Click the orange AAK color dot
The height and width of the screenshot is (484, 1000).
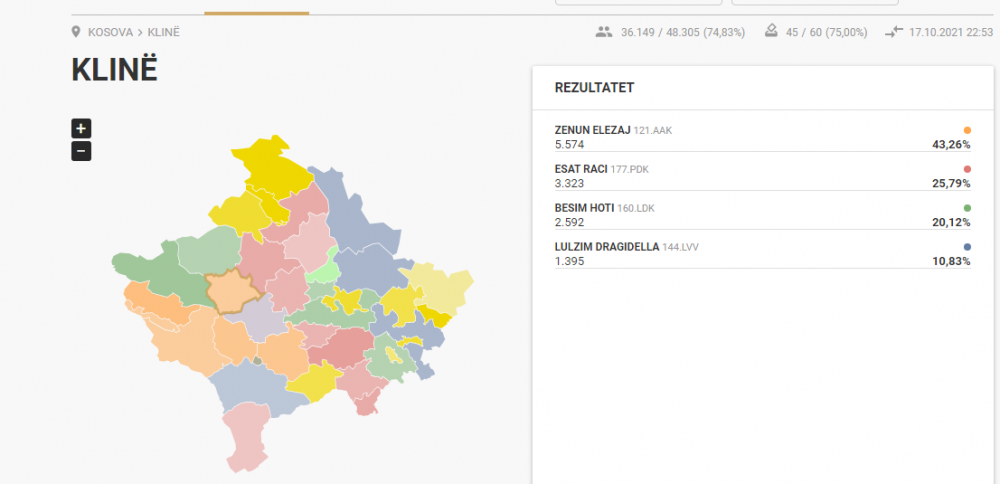pyautogui.click(x=967, y=130)
